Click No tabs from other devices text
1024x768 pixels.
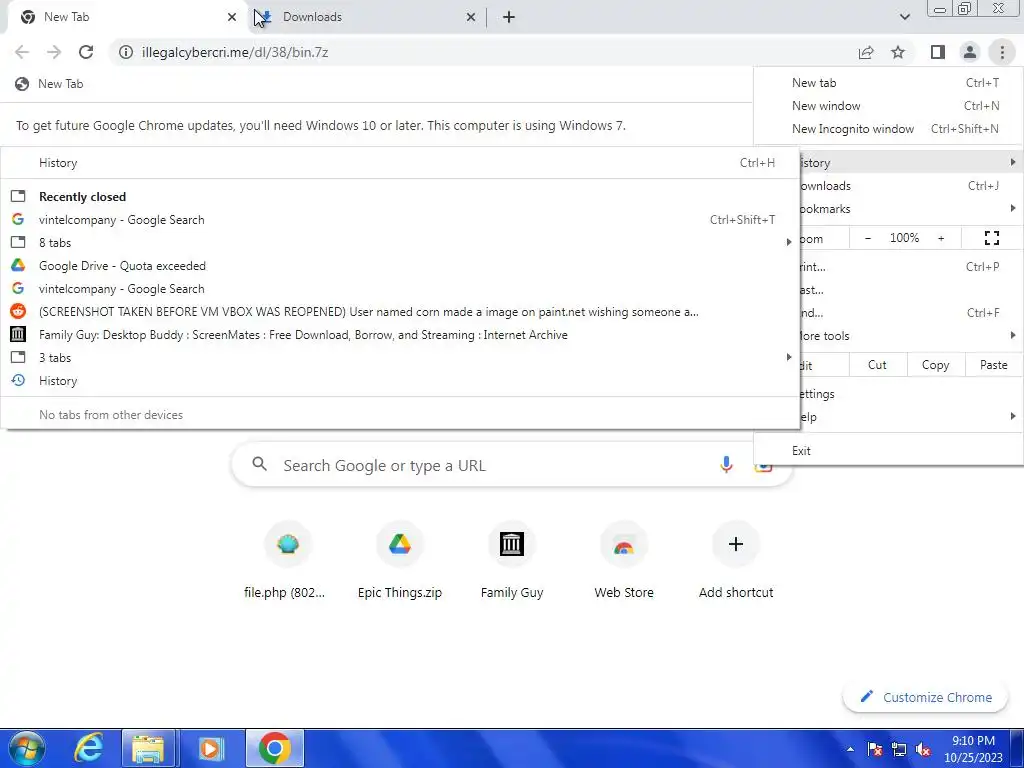click(111, 415)
